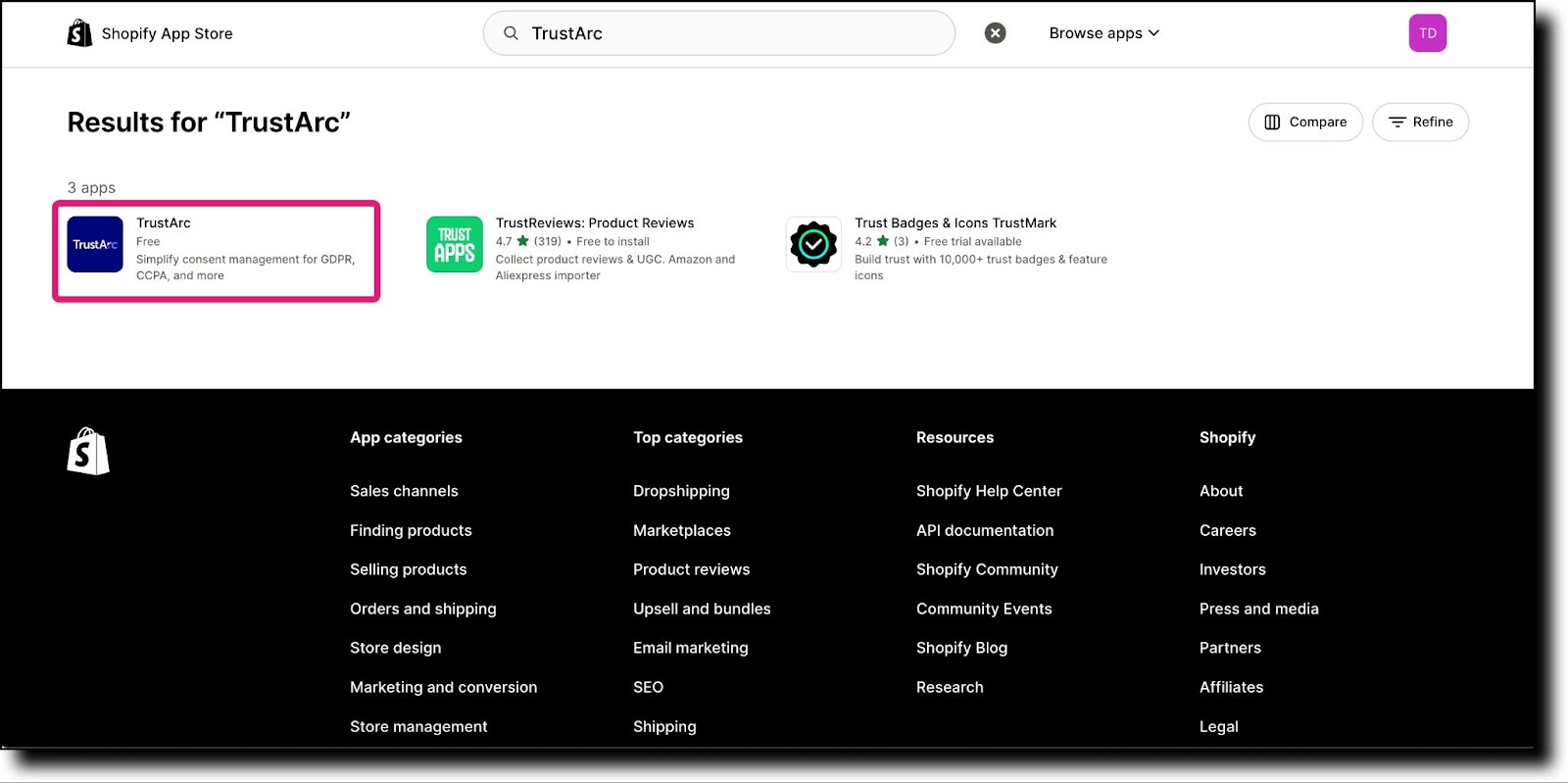Open the TrustArc app title
Screen dimensions: 1568x783
click(164, 223)
